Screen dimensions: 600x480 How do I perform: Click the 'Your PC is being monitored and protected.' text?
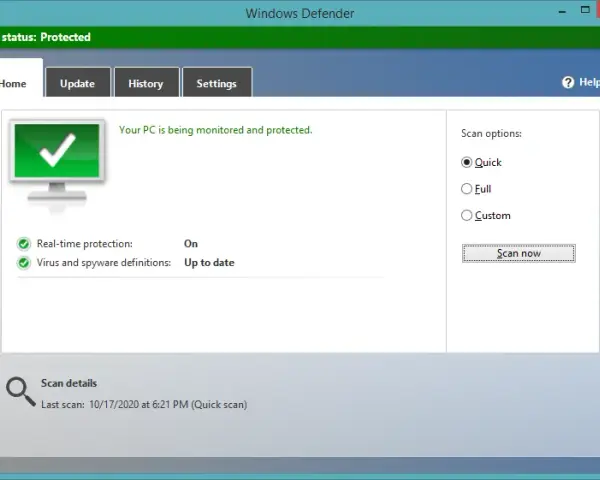215,130
